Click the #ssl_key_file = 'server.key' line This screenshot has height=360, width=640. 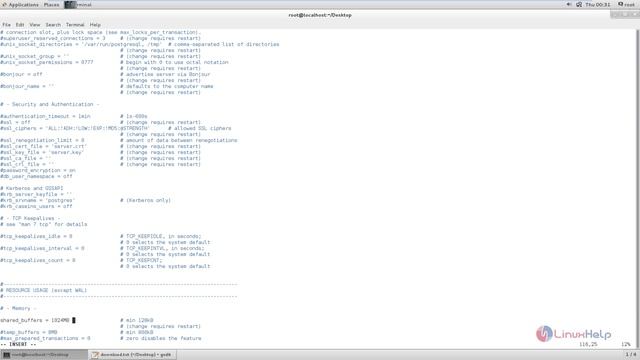tap(42, 152)
